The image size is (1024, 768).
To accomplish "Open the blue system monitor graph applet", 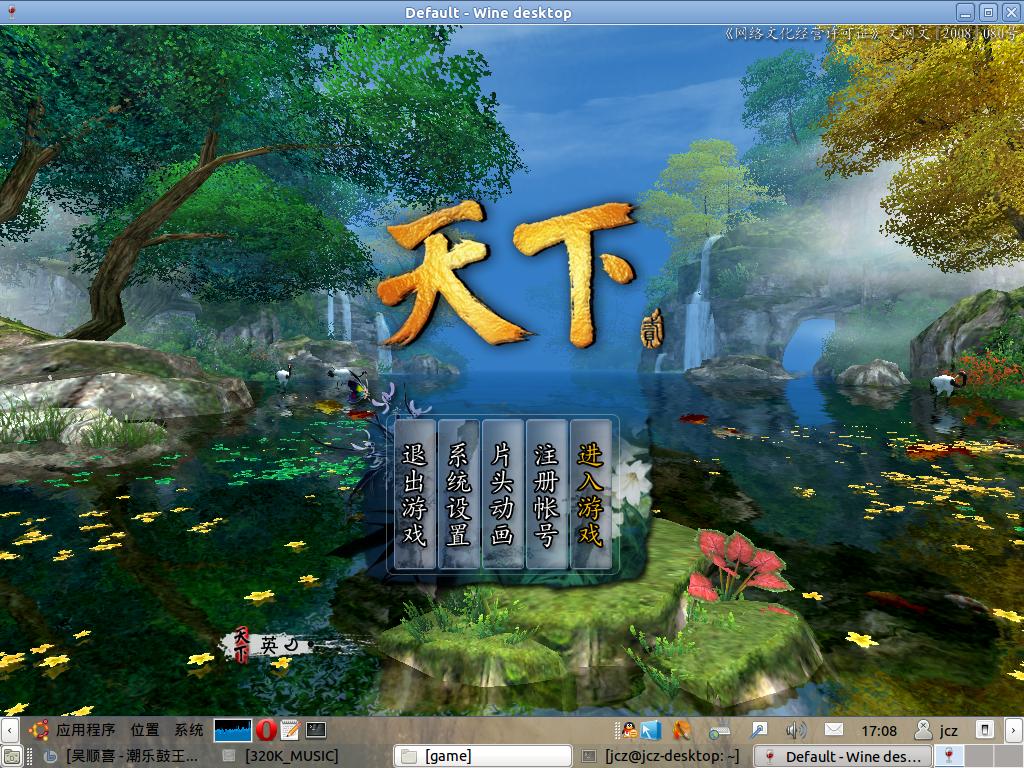I will [x=233, y=730].
